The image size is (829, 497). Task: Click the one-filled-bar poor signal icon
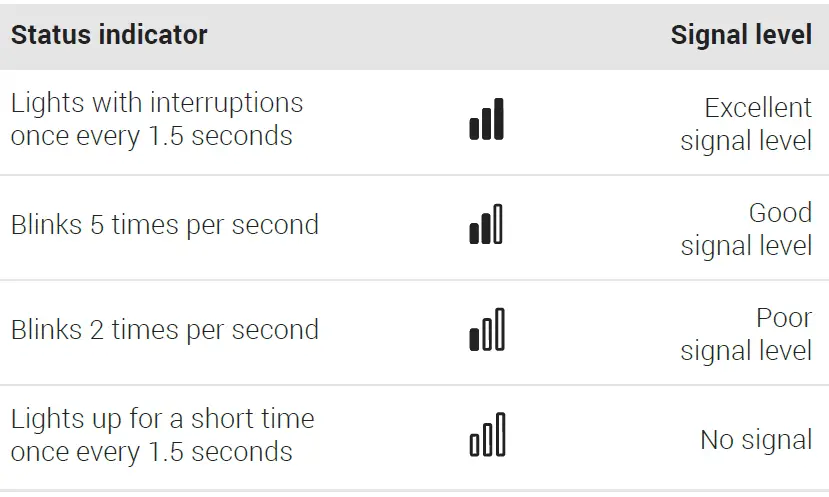pos(486,331)
